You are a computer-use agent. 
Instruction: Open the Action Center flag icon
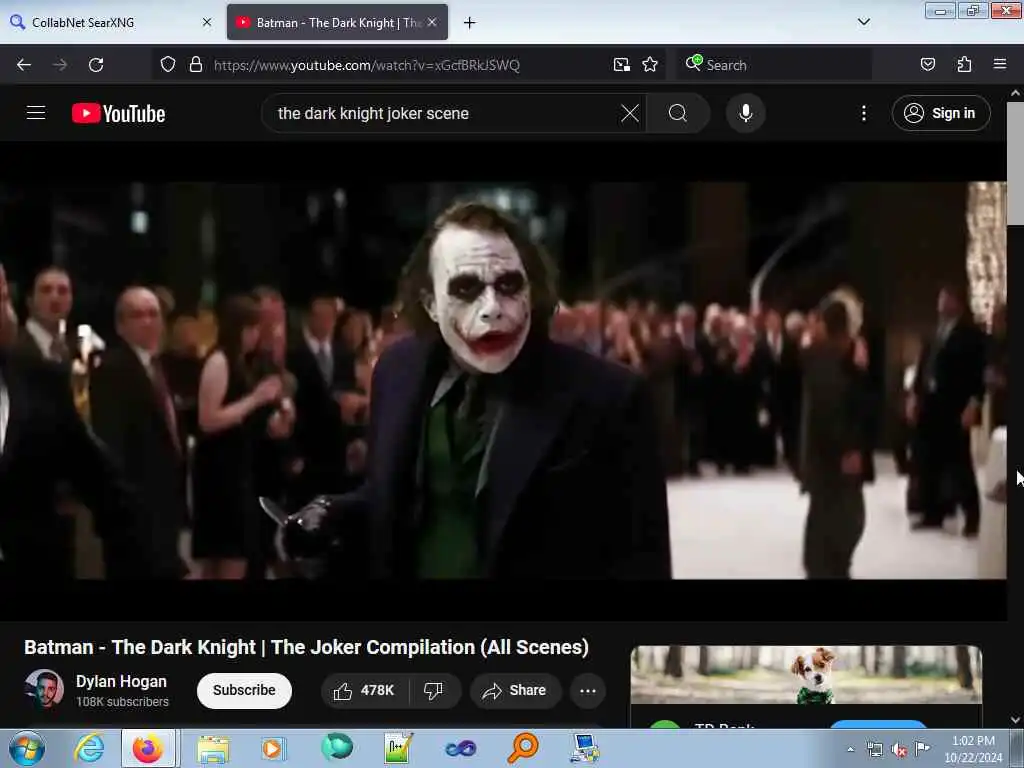coord(922,749)
